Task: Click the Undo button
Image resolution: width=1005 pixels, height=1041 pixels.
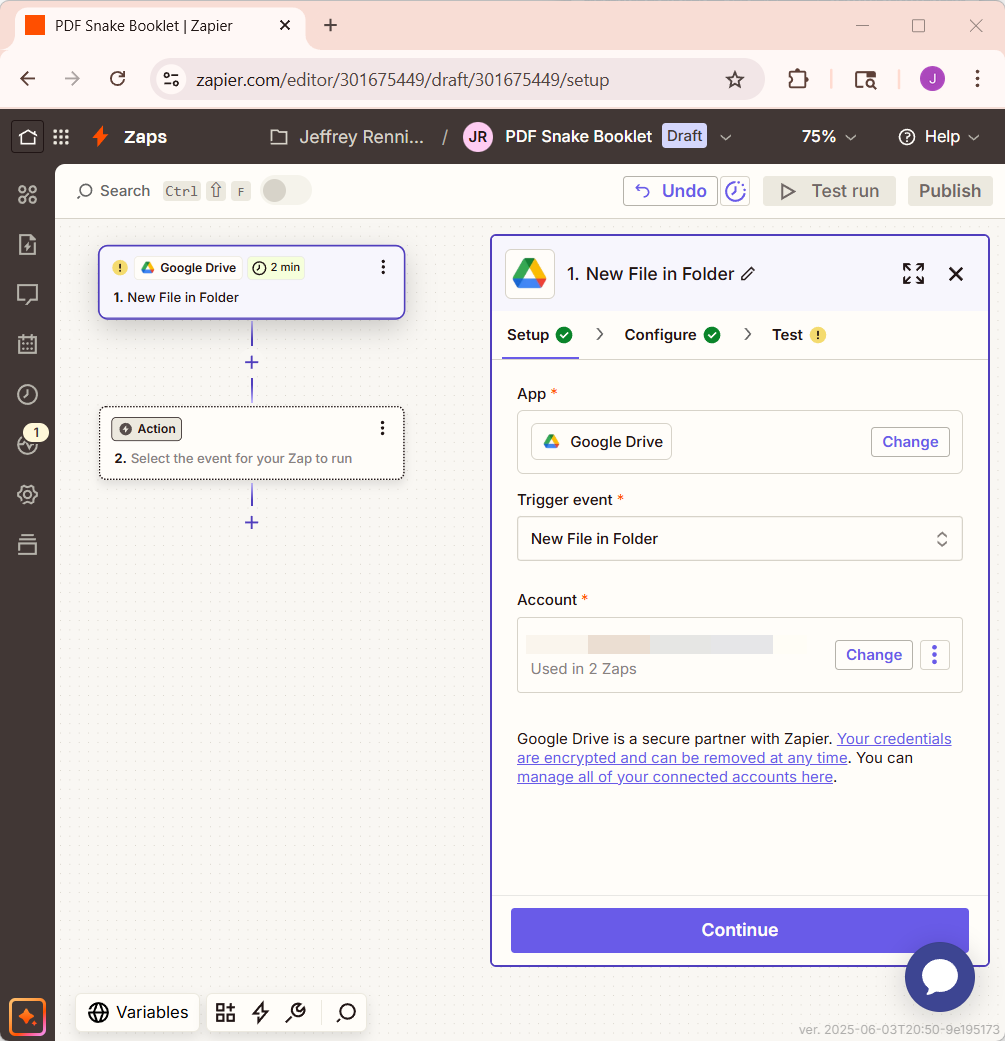Action: tap(670, 191)
